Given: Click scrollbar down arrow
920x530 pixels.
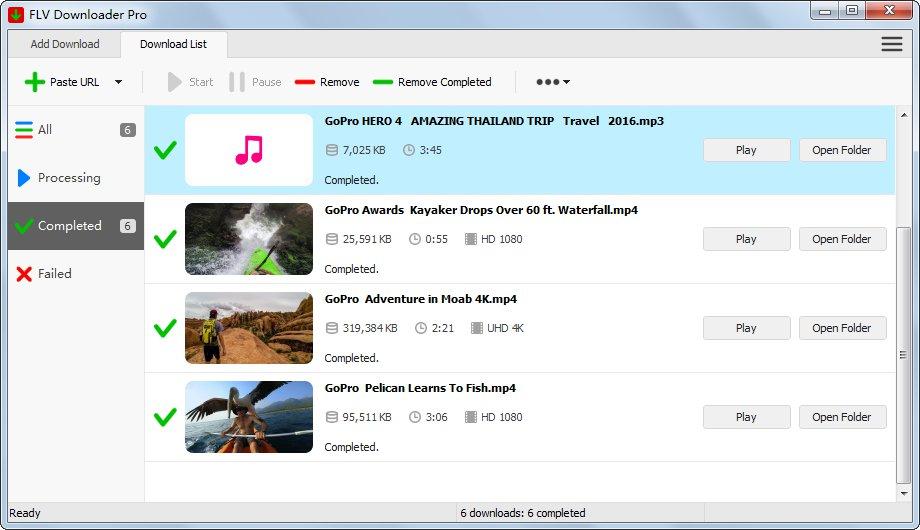Looking at the screenshot, I should pyautogui.click(x=904, y=494).
